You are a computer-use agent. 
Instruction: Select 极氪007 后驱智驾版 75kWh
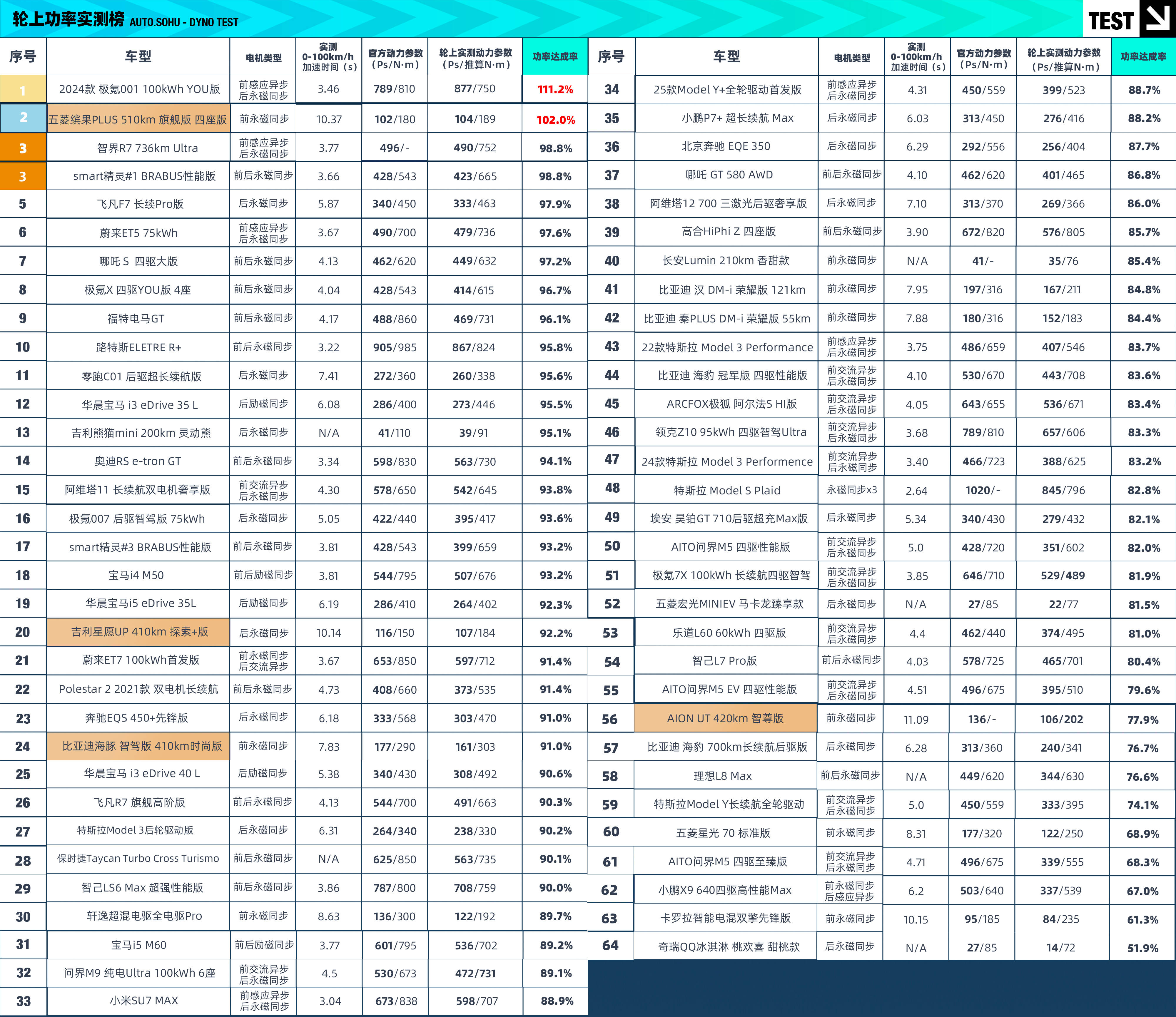click(137, 518)
